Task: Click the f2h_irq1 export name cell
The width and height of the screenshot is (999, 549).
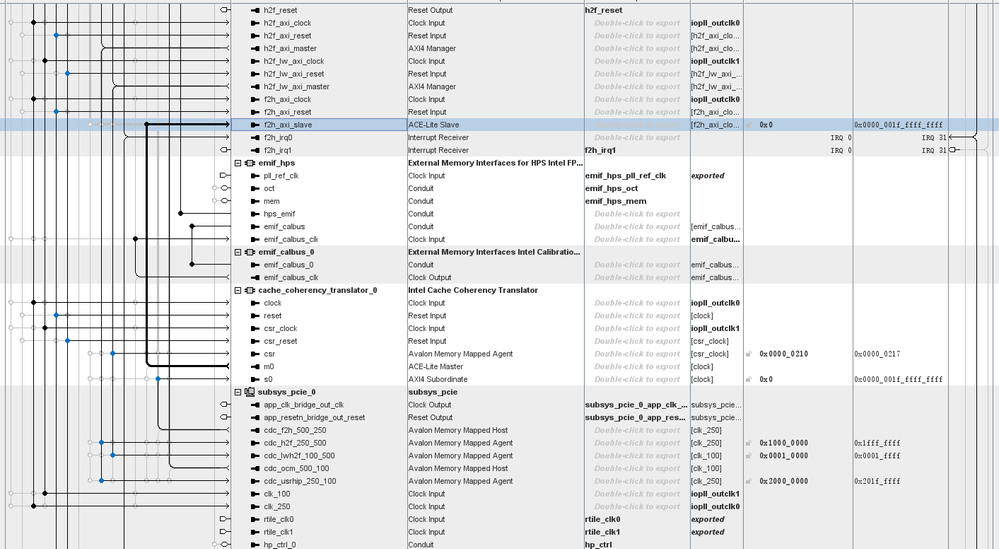Action: click(636, 150)
